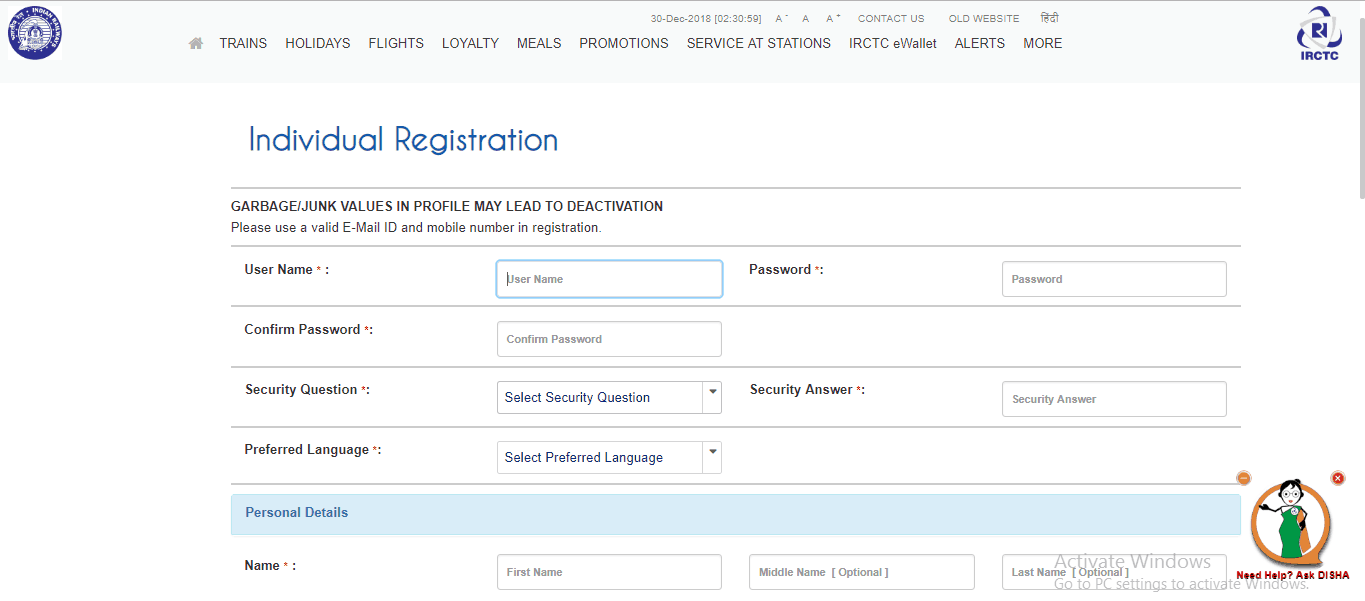
Task: Visit the OLD WEBSITE link
Action: (x=984, y=18)
